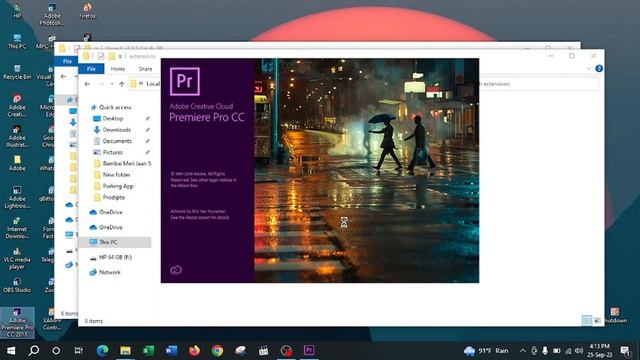Image resolution: width=640 pixels, height=360 pixels.
Task: Open the OBS Studio desktop shortcut
Action: coord(17,285)
